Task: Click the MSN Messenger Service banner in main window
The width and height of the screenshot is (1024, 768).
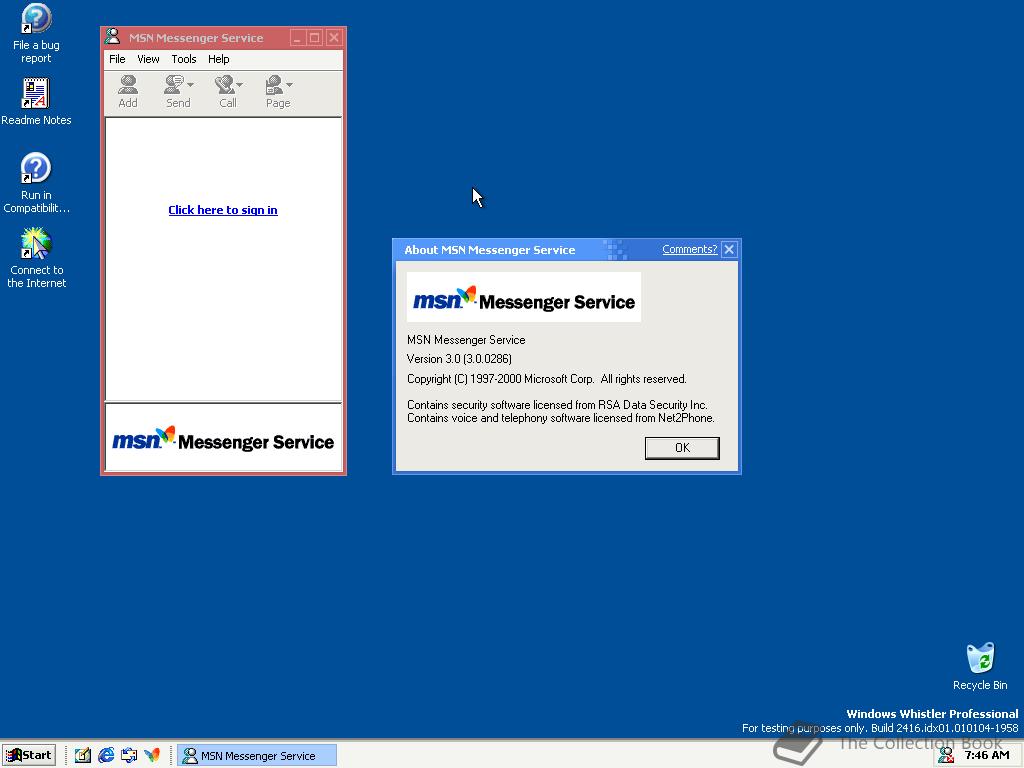Action: click(x=223, y=438)
